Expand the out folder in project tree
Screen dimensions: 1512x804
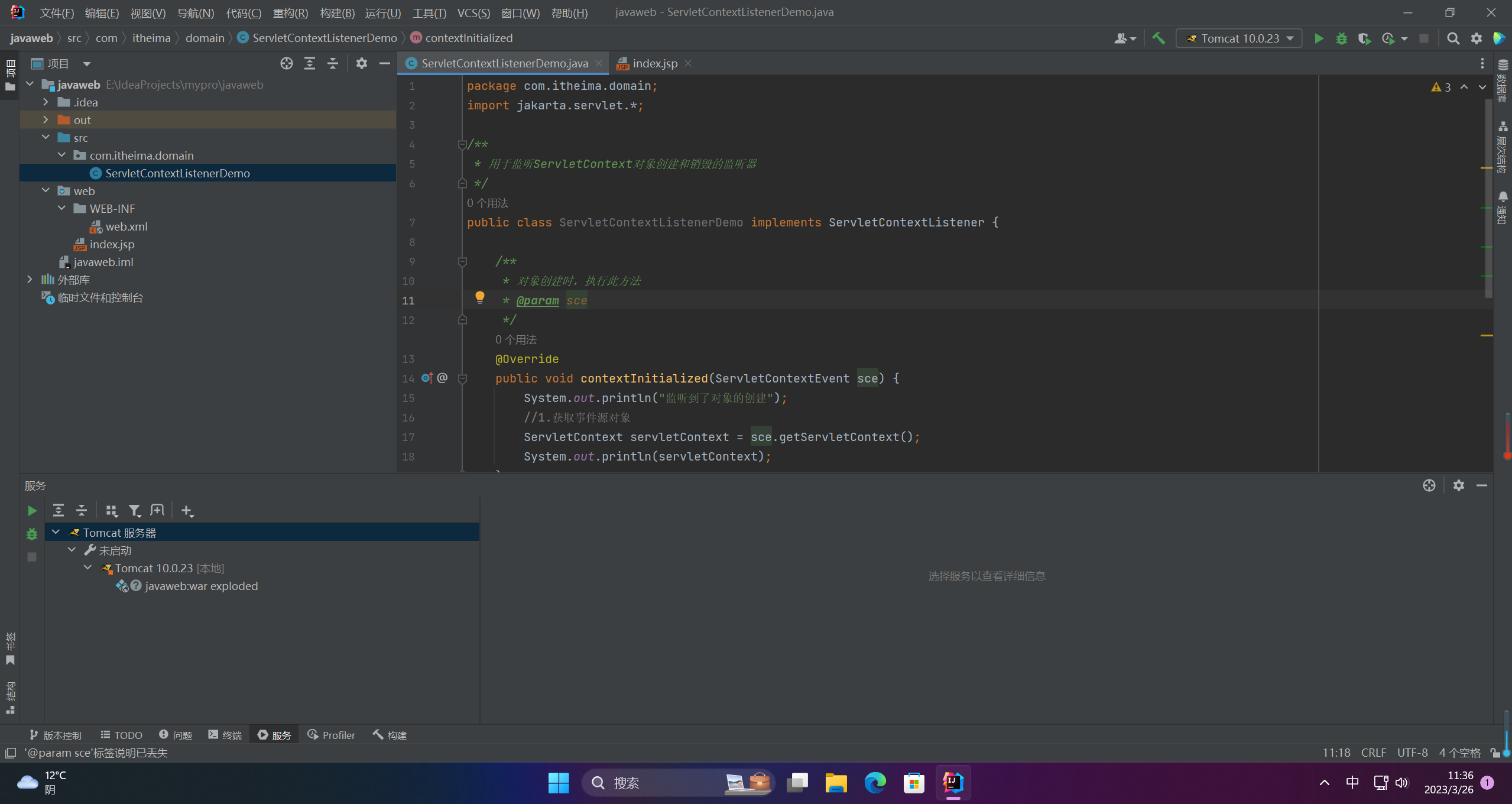46,120
